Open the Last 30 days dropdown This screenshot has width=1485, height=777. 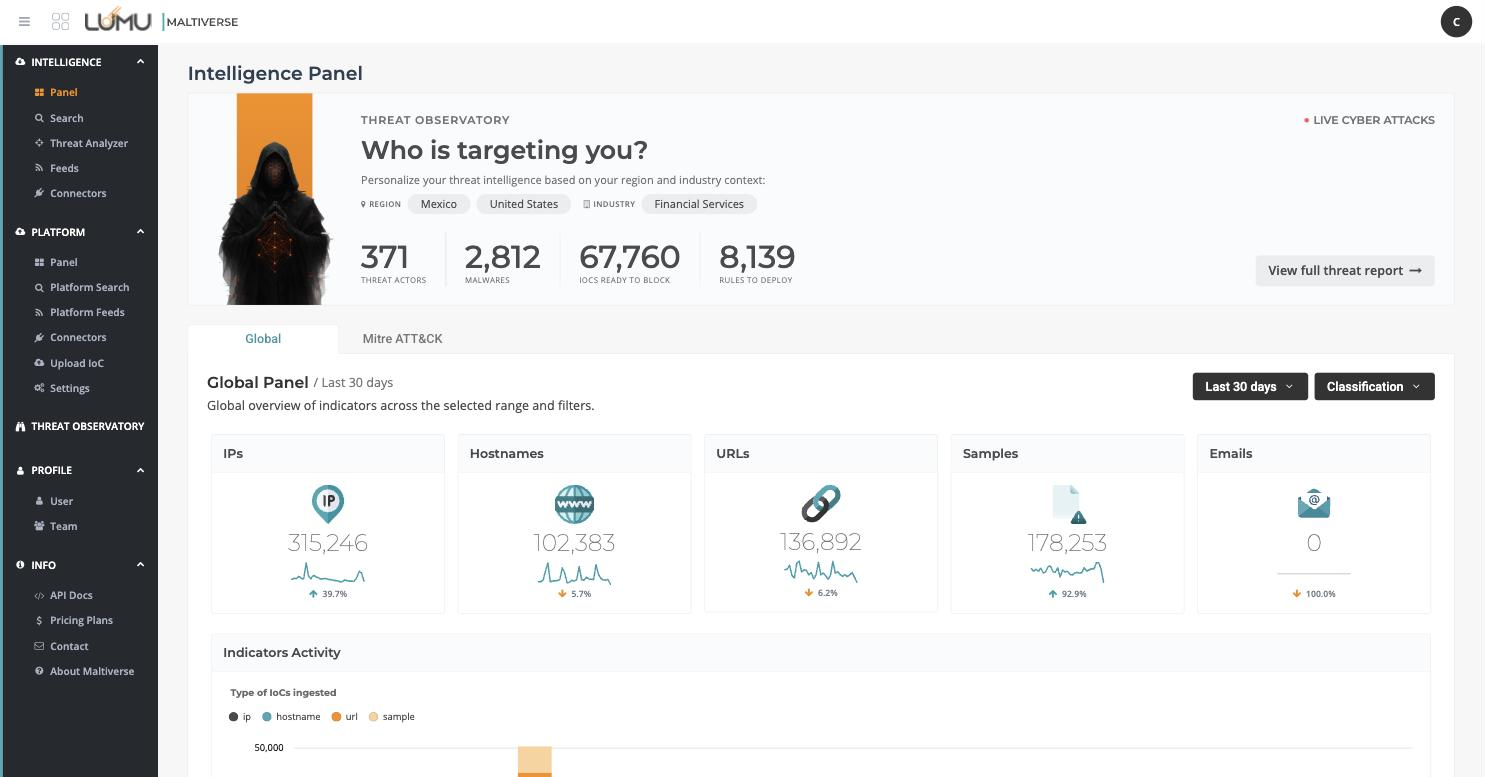[x=1250, y=386]
